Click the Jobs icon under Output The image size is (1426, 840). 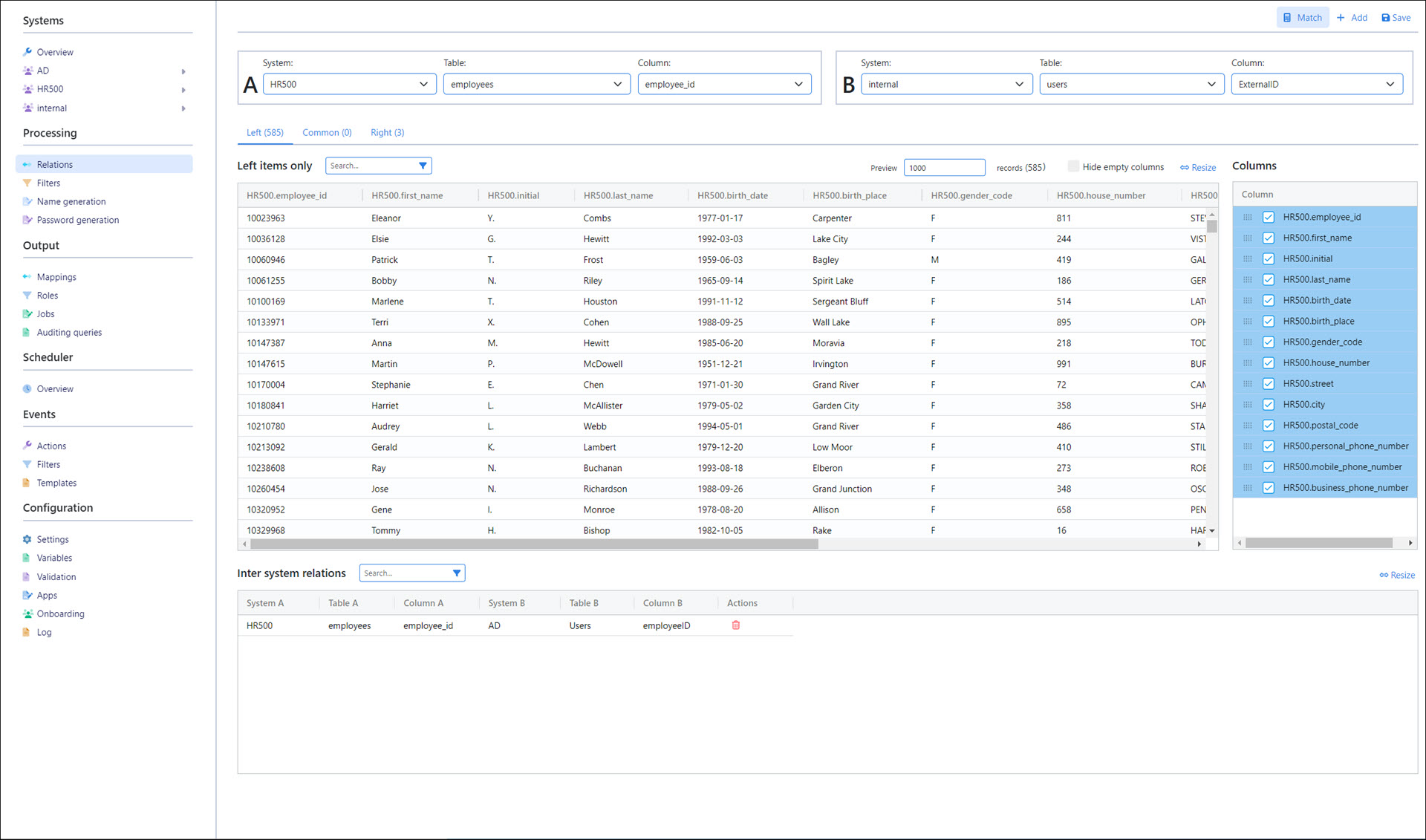pos(27,314)
